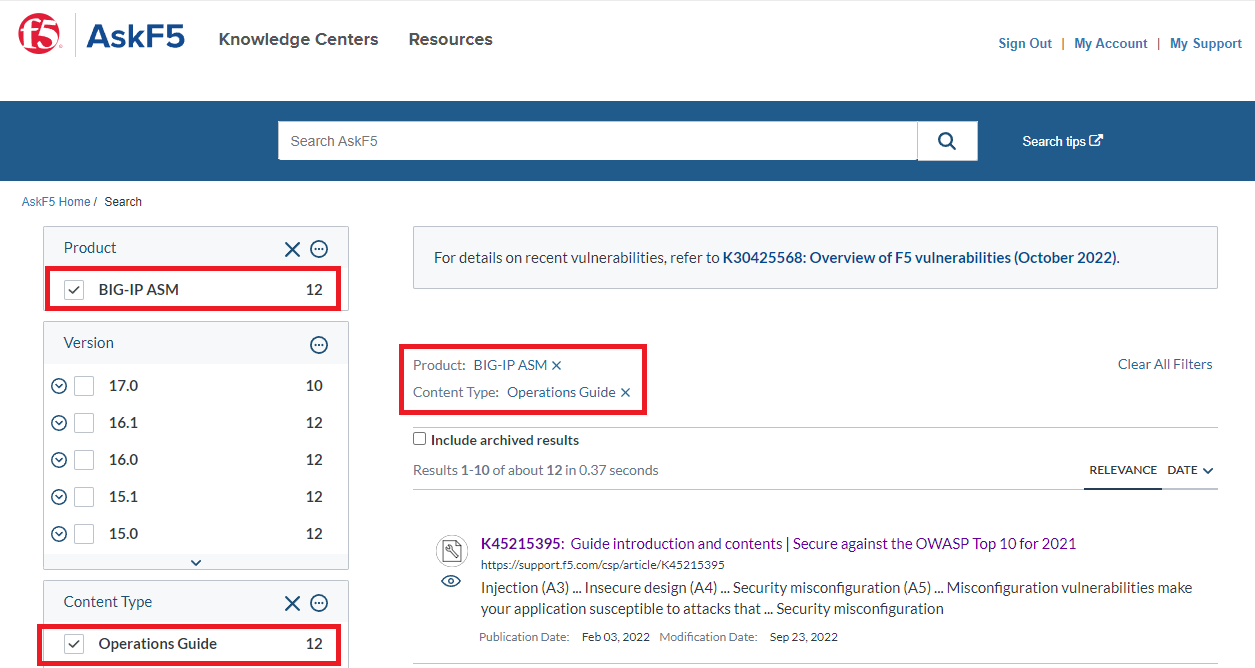Open Search tips link
Image resolution: width=1255 pixels, height=668 pixels.
[1062, 141]
